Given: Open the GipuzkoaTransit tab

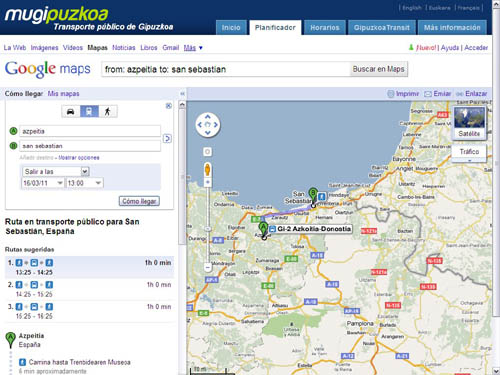Looking at the screenshot, I should pos(382,28).
